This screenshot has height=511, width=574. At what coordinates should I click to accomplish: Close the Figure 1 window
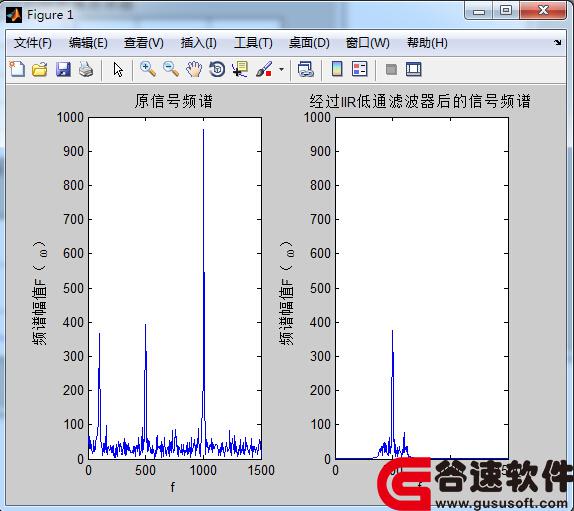pyautogui.click(x=543, y=11)
